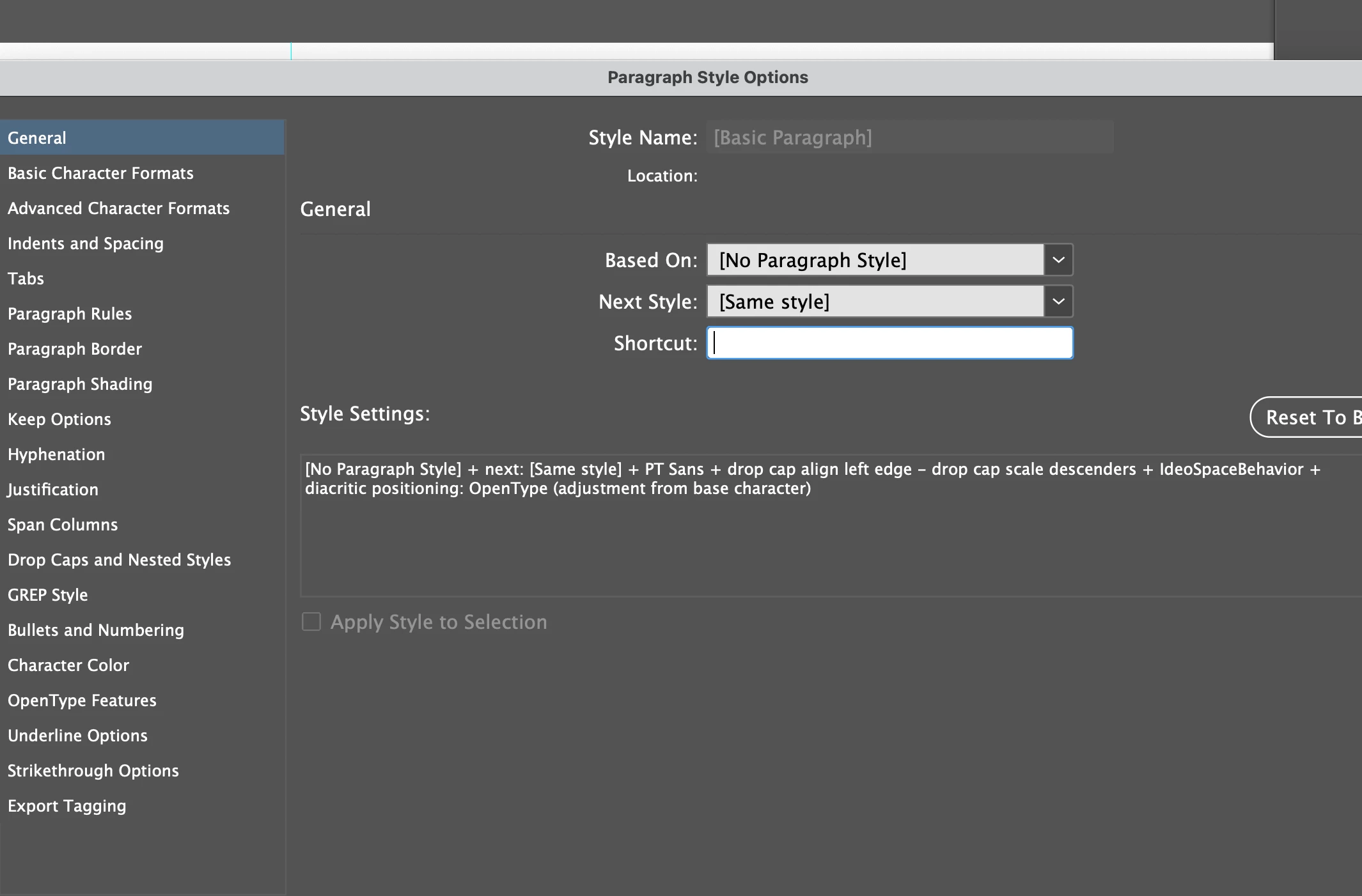
Task: Open Paragraph Border settings
Action: [75, 349]
